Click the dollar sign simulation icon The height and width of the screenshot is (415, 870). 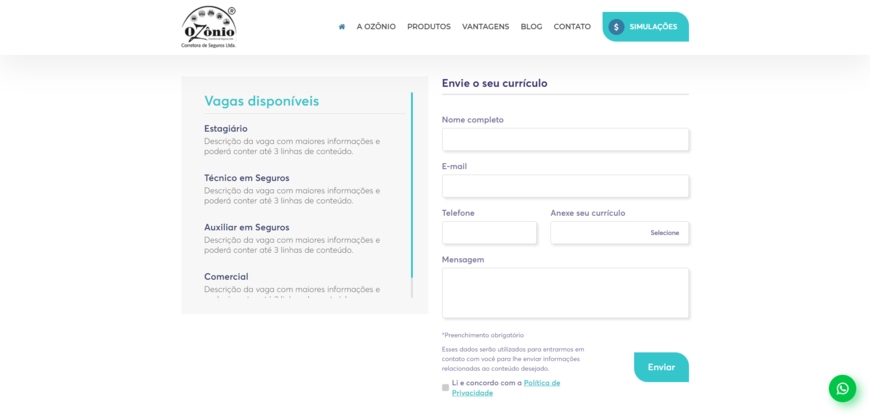pyautogui.click(x=616, y=27)
